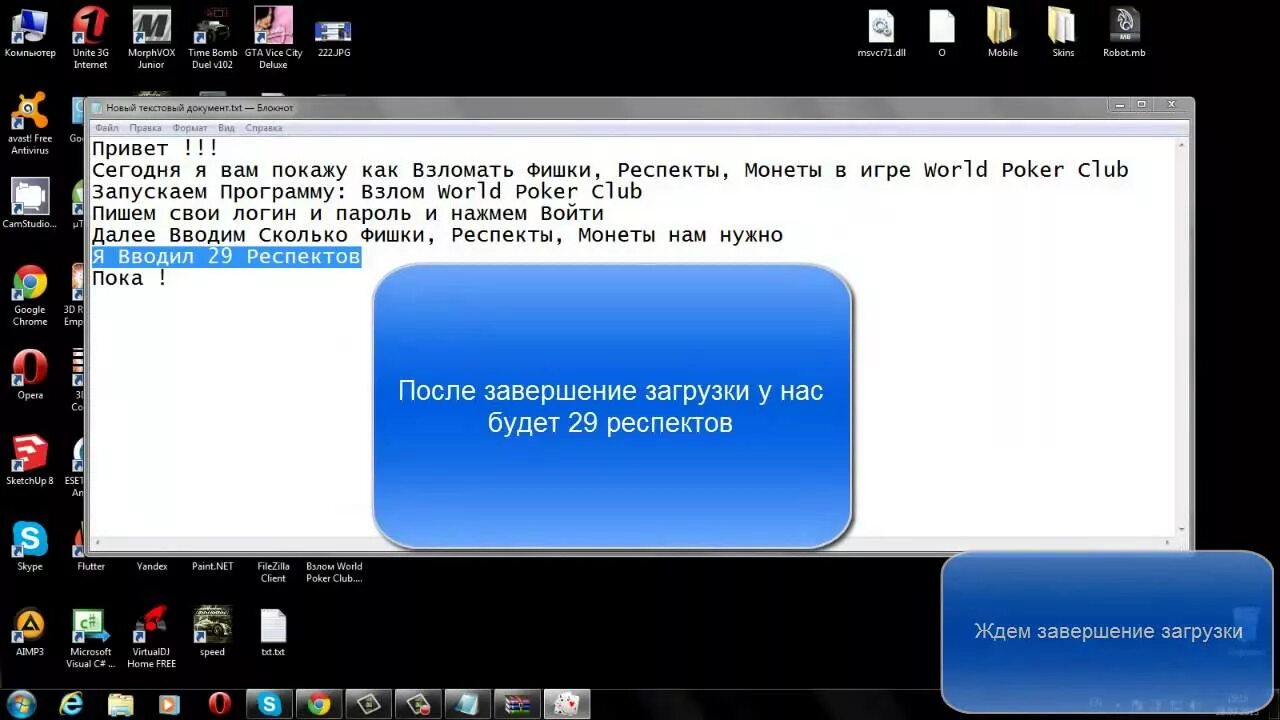
Task: Click the scroll up arrow in Notepad
Action: [x=1182, y=143]
